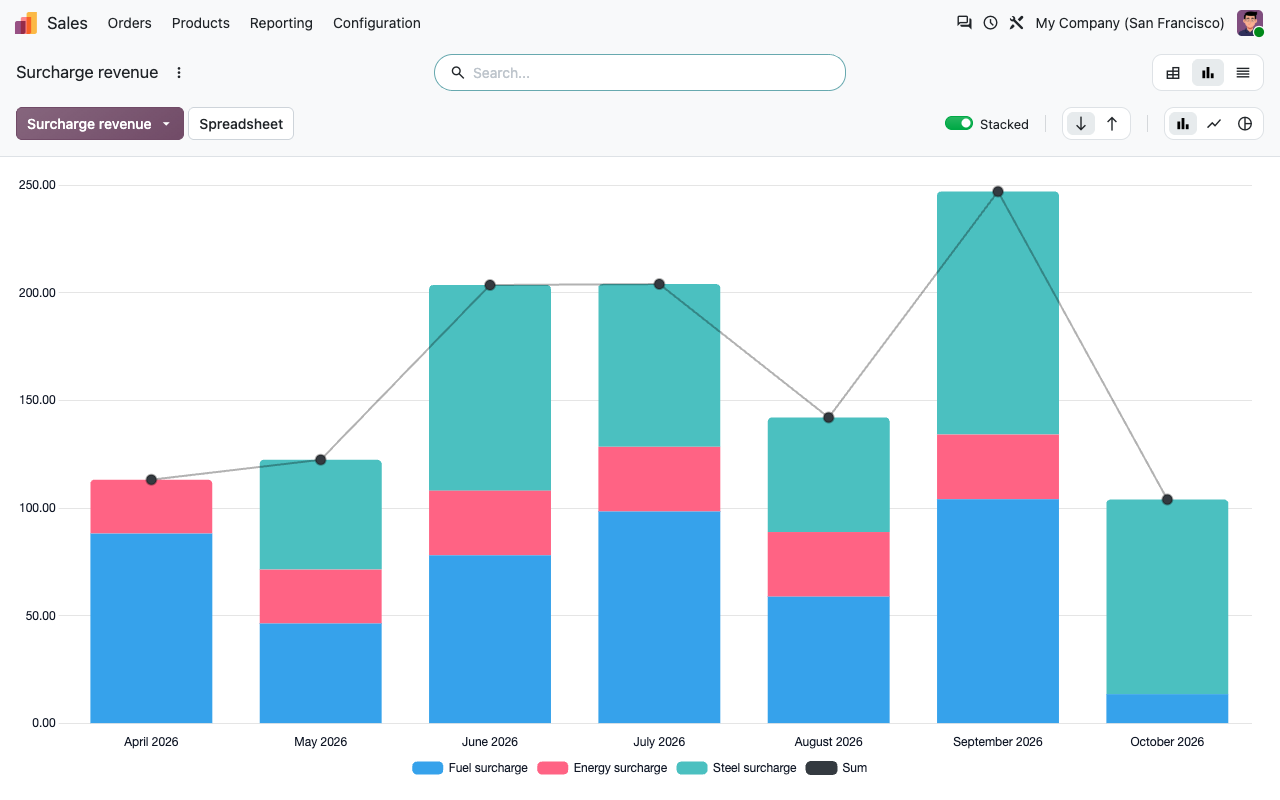Click the May 2026 Energy surcharge bar segment
This screenshot has width=1280, height=800.
tap(321, 597)
